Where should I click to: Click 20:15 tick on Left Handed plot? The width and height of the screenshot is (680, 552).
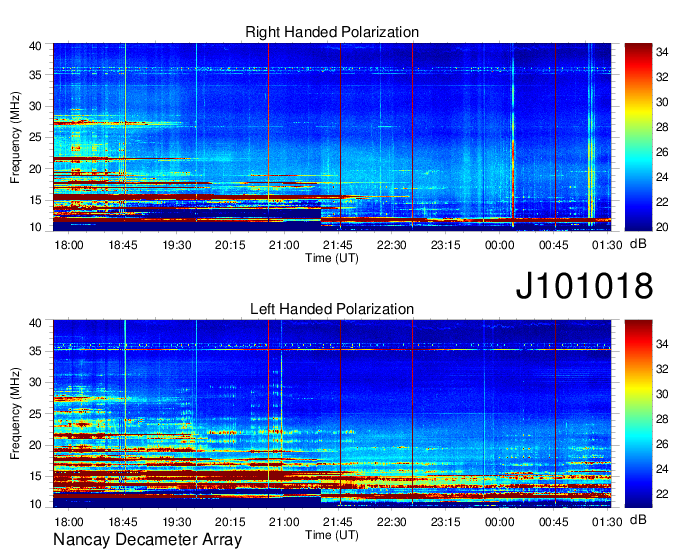[x=230, y=522]
